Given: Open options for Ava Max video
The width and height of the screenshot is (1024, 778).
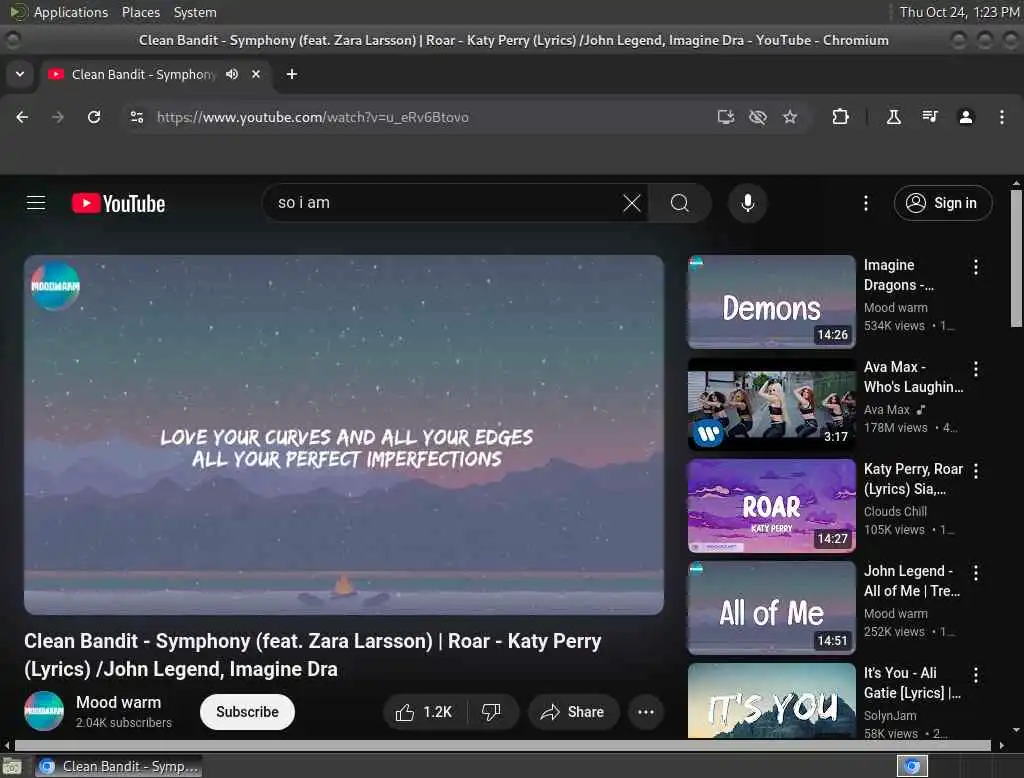Looking at the screenshot, I should 976,369.
